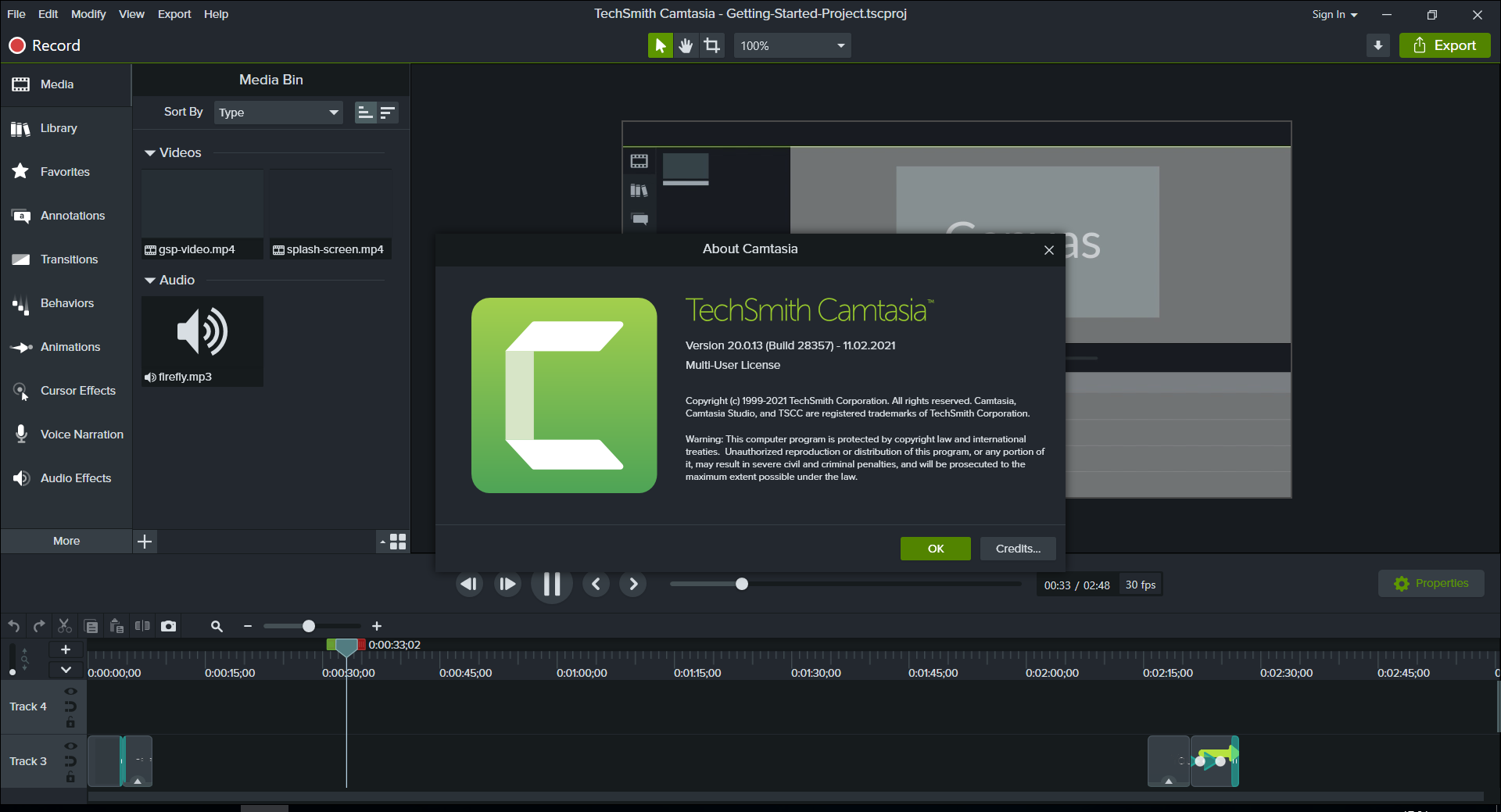Click the minus to zoom out timeline
The height and width of the screenshot is (812, 1501).
[x=248, y=626]
